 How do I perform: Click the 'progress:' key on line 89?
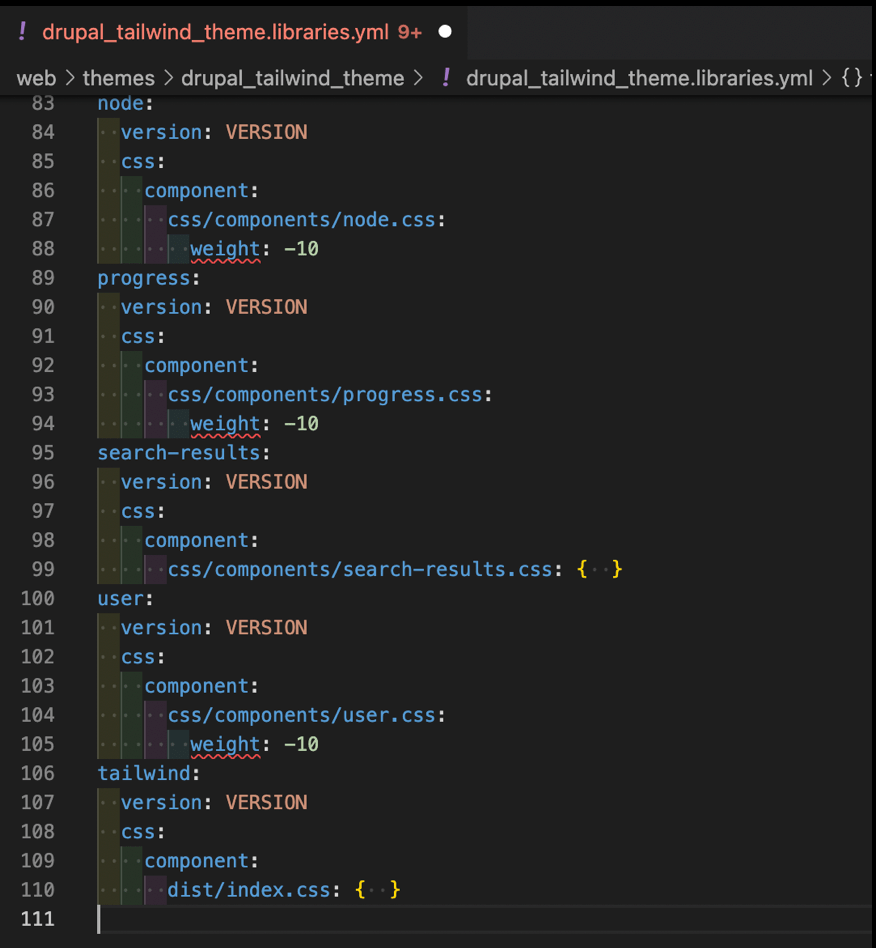coord(148,278)
